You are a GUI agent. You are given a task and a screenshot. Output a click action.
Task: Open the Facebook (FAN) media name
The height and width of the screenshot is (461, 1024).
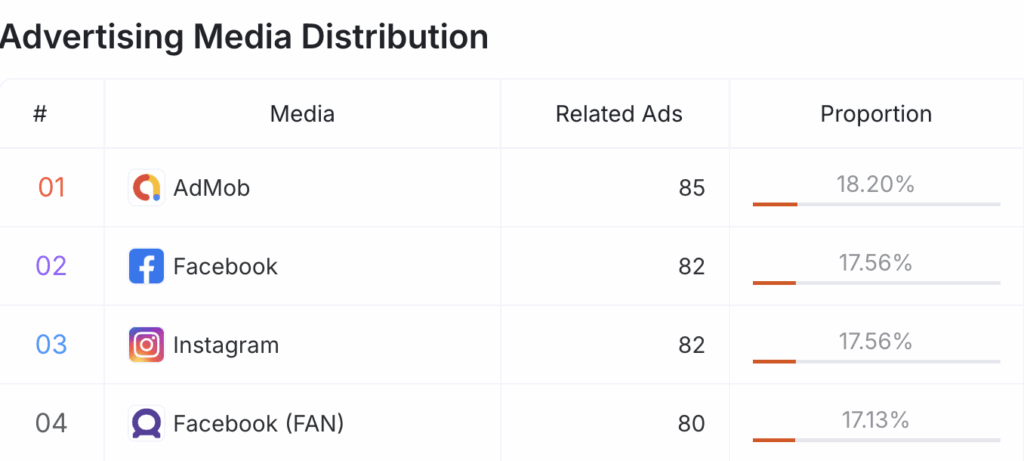(x=259, y=424)
